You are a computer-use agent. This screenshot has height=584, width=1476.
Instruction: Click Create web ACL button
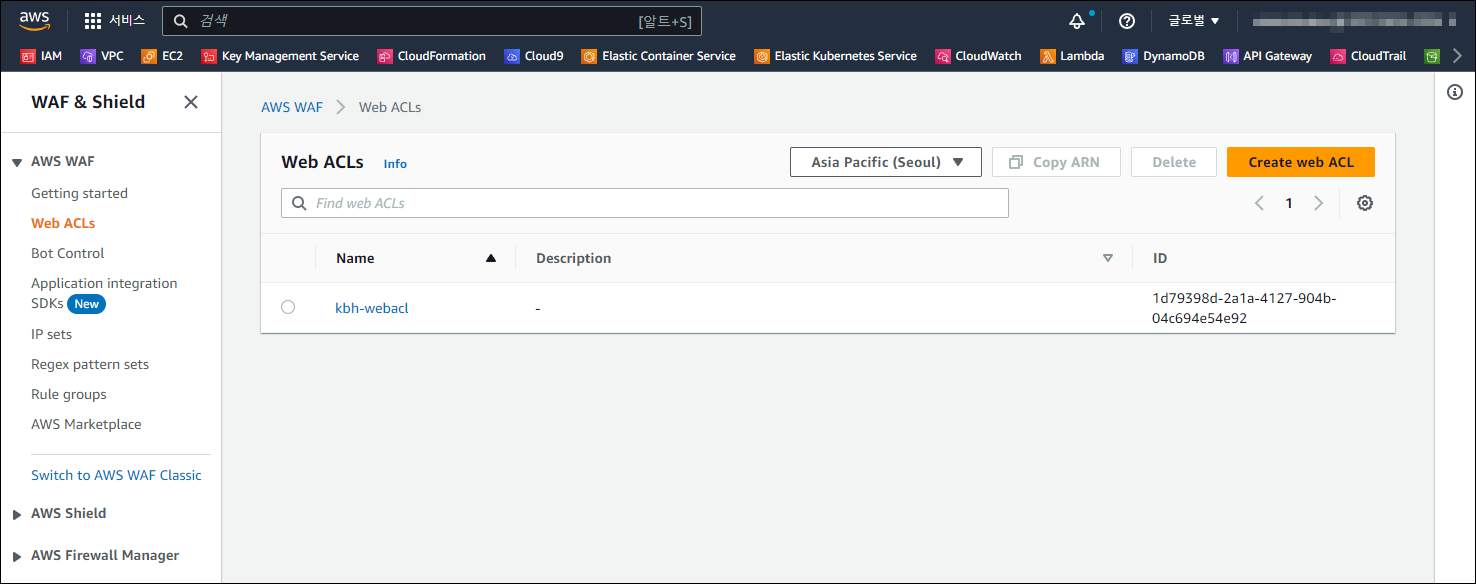1301,162
